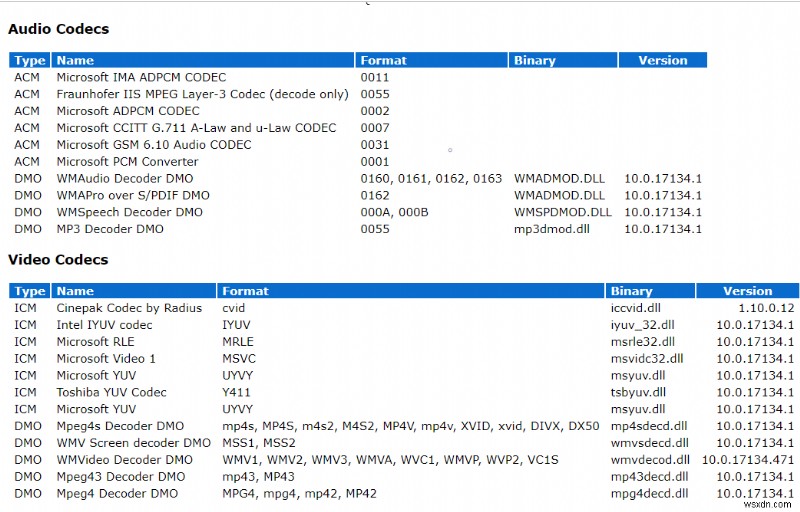
Task: Select Microsoft RLE entry
Action: (x=95, y=342)
